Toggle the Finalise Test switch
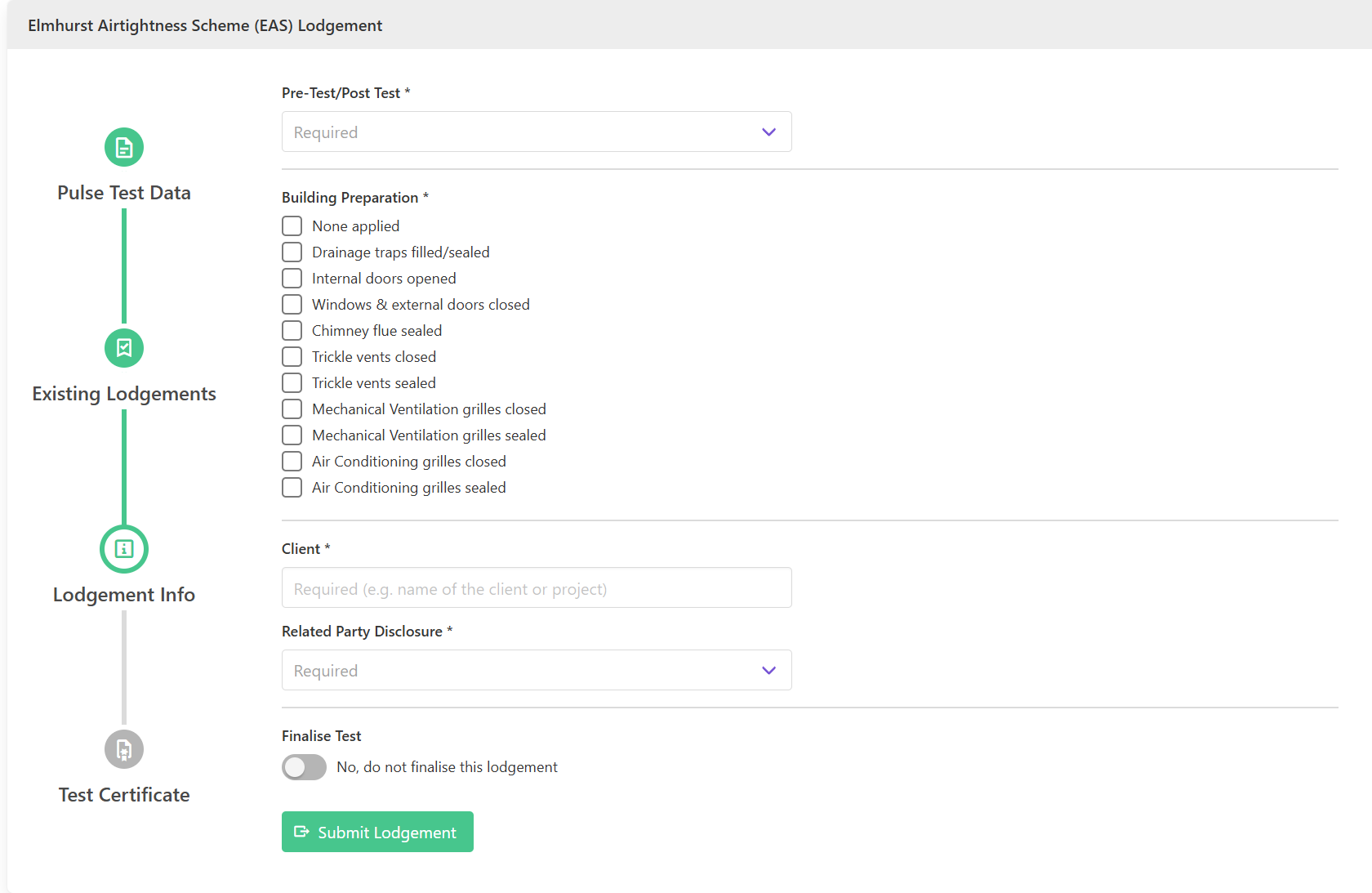The image size is (1372, 893). 304,767
